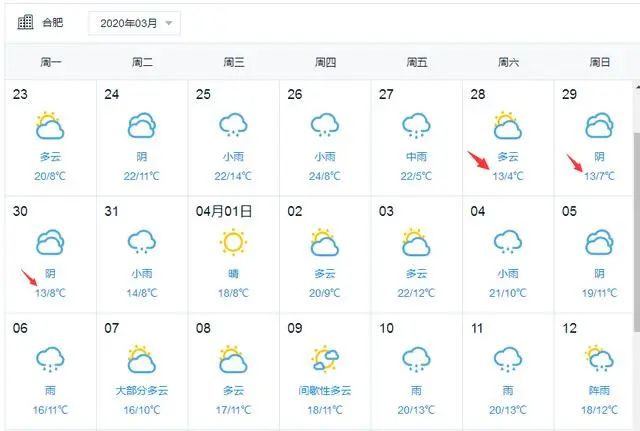
Task: Click the 13/4℃ temperature on day 28
Action: 508,176
